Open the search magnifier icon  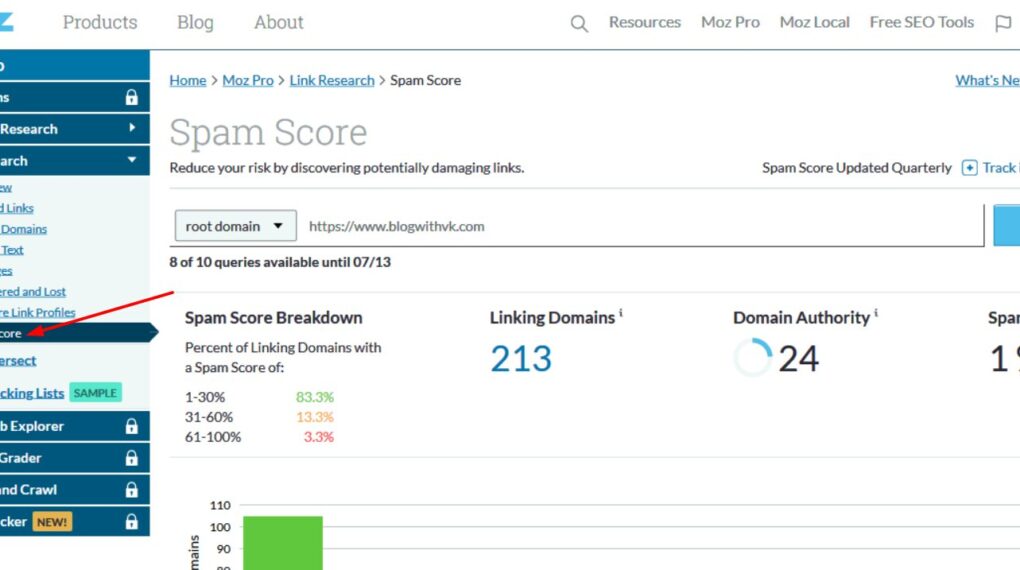click(x=579, y=23)
